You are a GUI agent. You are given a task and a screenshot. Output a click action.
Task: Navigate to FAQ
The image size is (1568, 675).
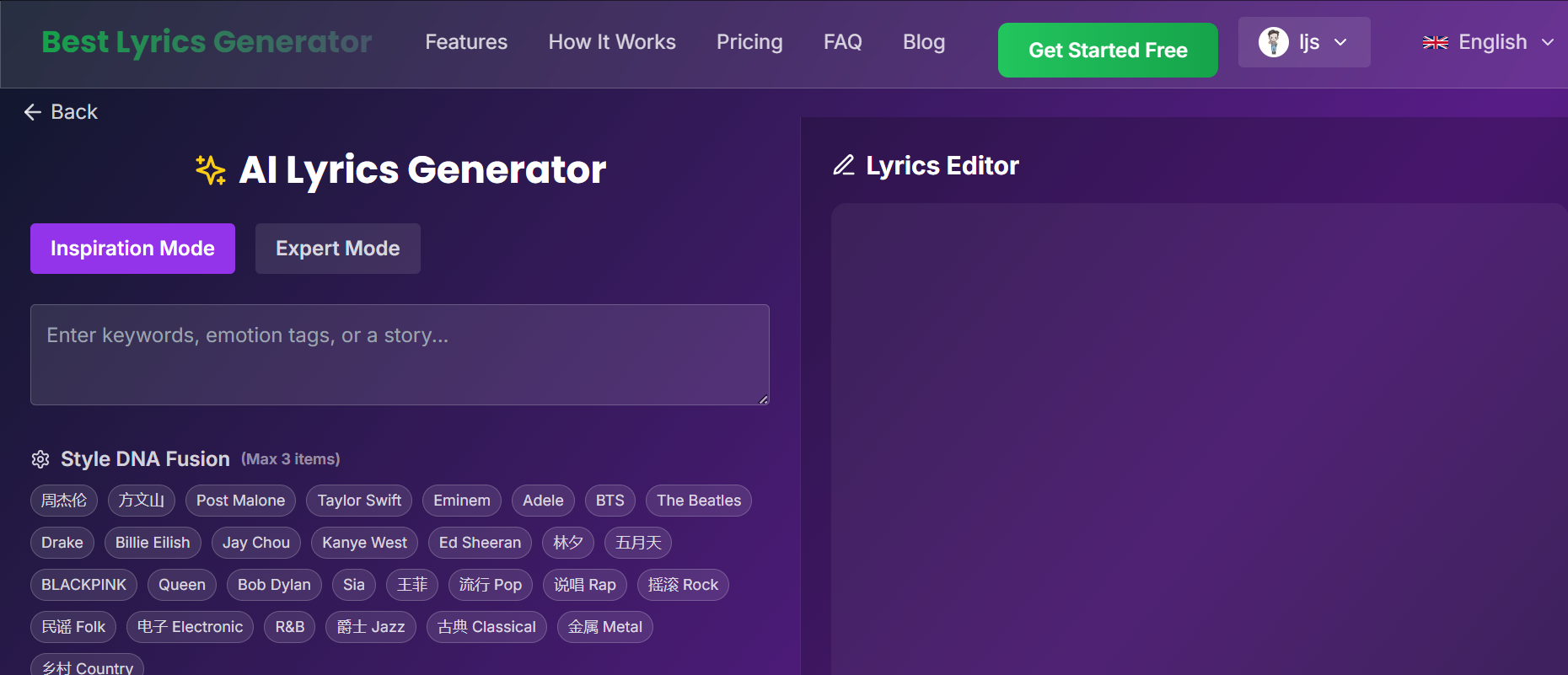[843, 42]
